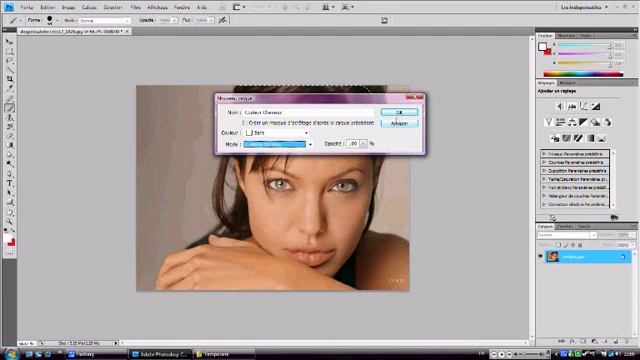
Task: Select the Crop tool
Action: (9, 79)
